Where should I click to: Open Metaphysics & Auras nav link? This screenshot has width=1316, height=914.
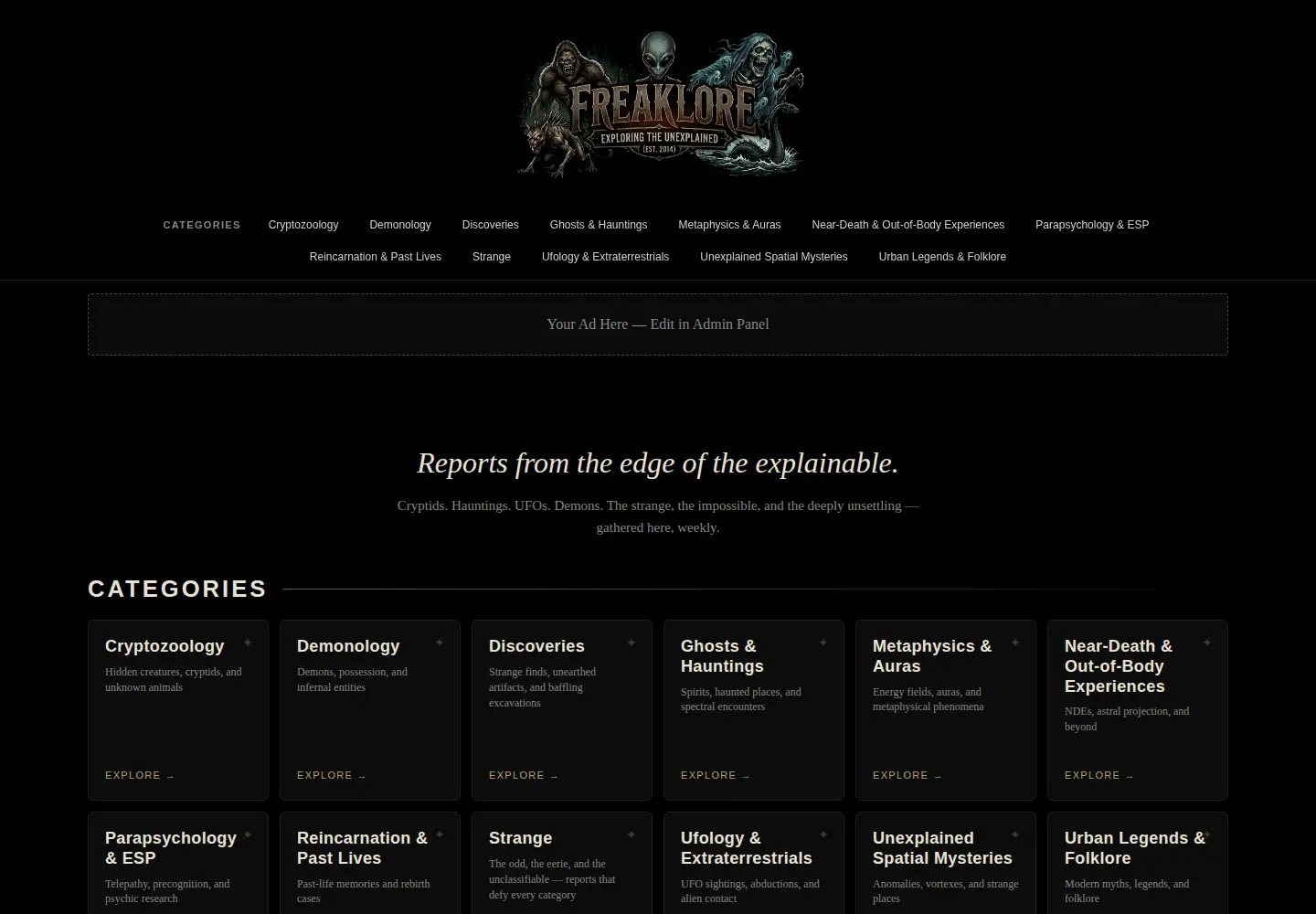[x=729, y=225]
